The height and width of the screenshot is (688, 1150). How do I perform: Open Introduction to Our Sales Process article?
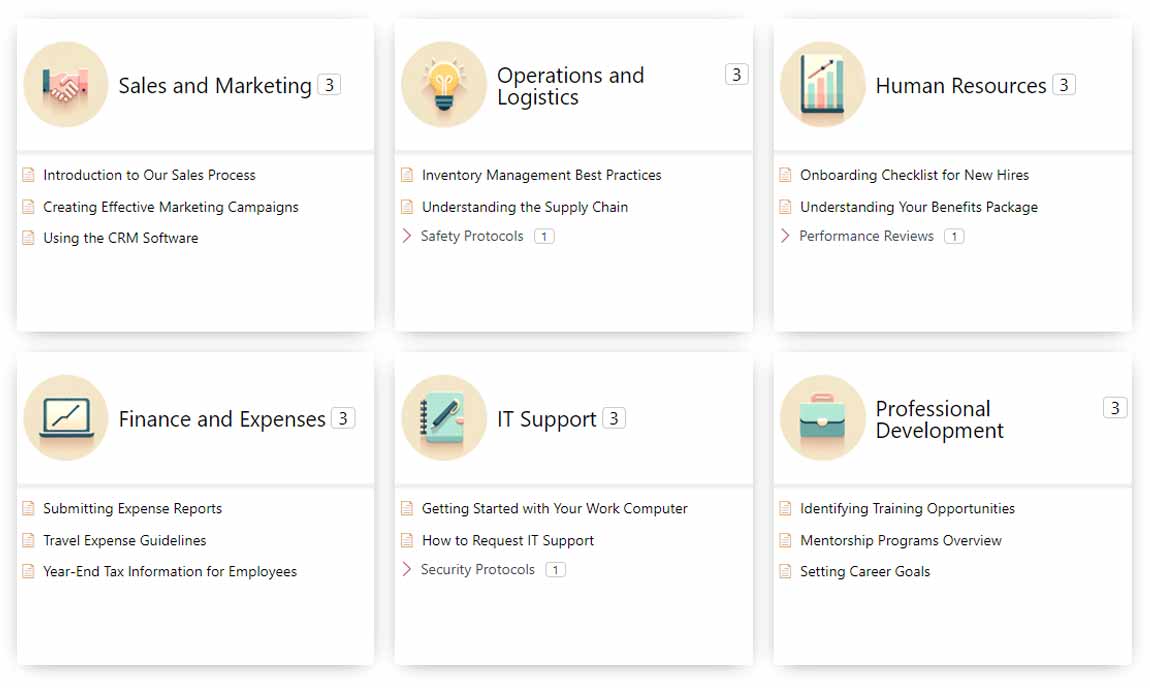149,175
